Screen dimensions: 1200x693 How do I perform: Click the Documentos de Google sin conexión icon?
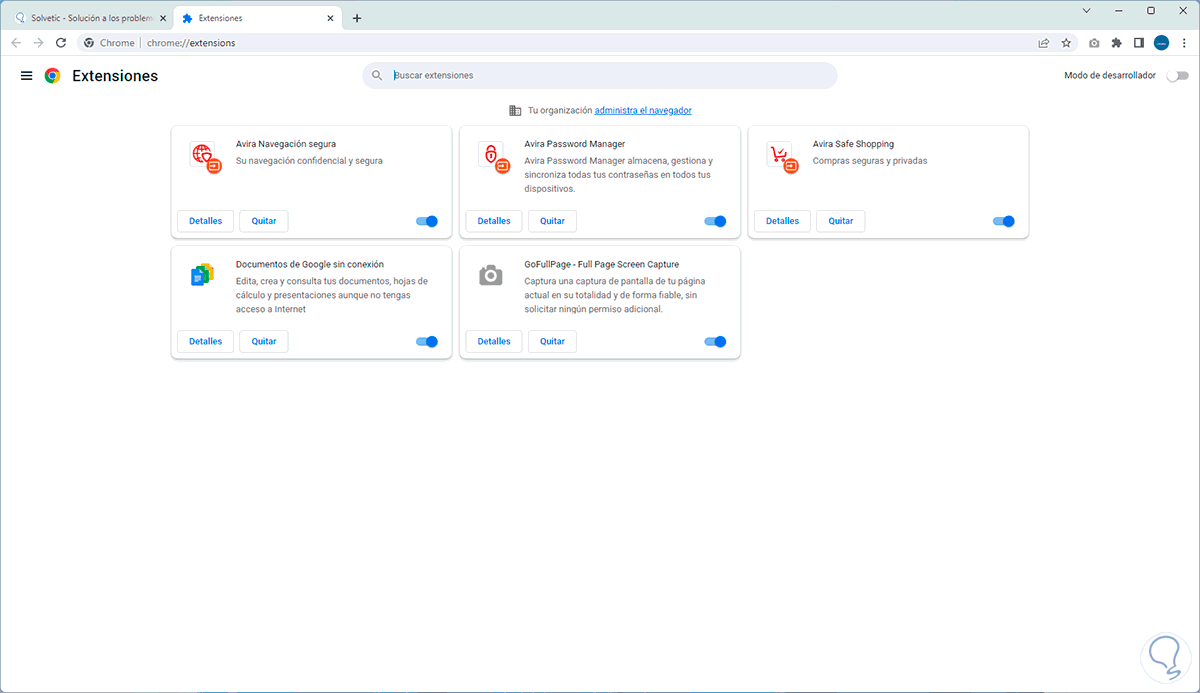(x=202, y=275)
